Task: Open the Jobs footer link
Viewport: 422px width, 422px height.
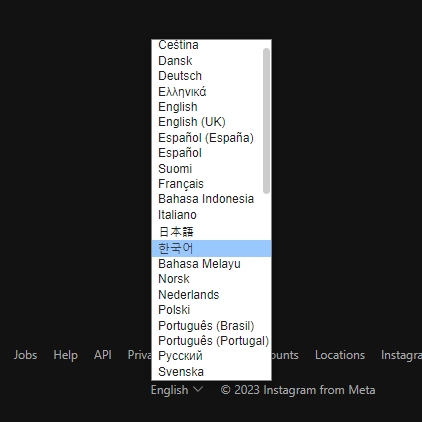Action: tap(25, 355)
